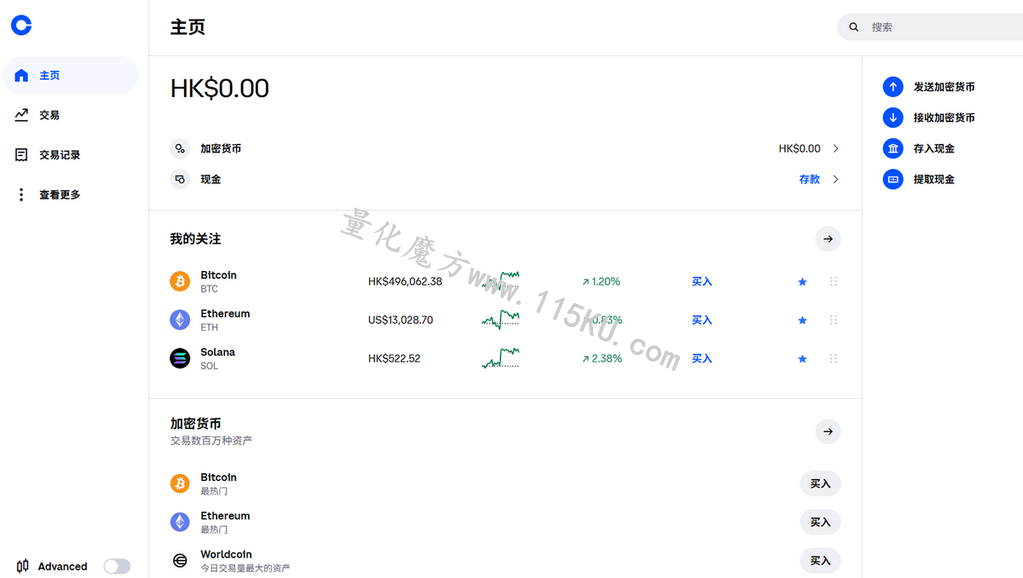The height and width of the screenshot is (578, 1023).
Task: Click the 发送加密货币 send icon
Action: [893, 87]
